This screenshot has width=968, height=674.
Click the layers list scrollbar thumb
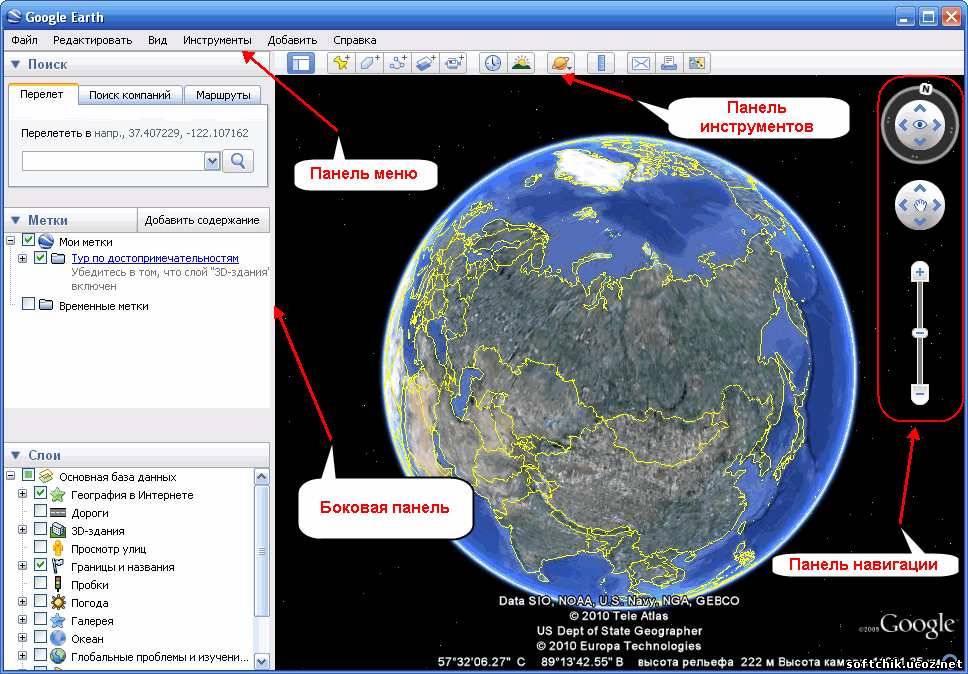coord(262,551)
